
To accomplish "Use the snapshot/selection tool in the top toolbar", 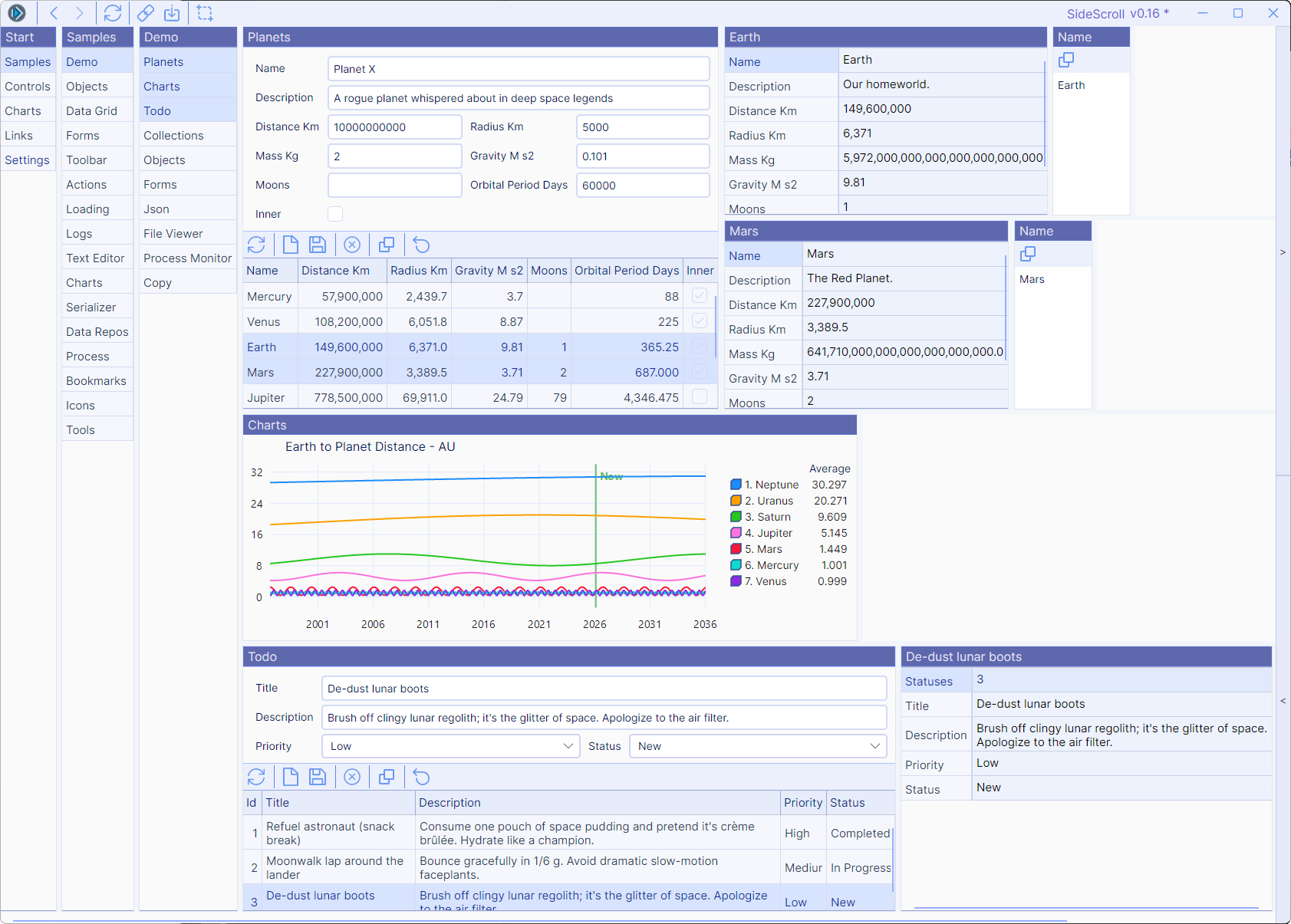I will pyautogui.click(x=204, y=13).
